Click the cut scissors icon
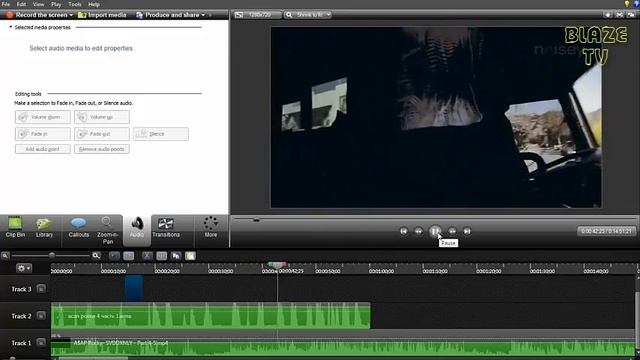 tap(147, 256)
